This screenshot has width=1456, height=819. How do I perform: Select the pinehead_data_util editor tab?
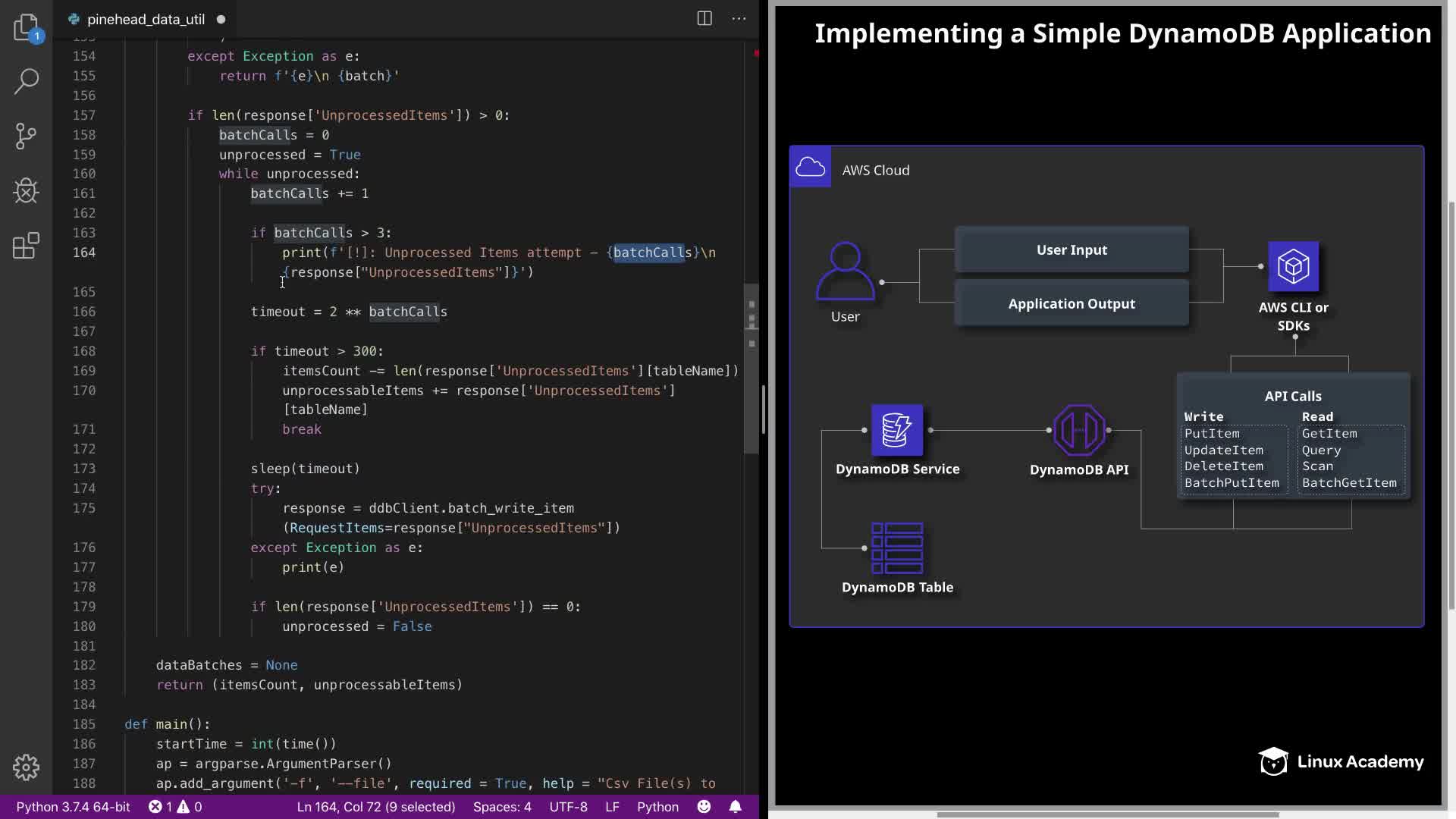click(145, 19)
